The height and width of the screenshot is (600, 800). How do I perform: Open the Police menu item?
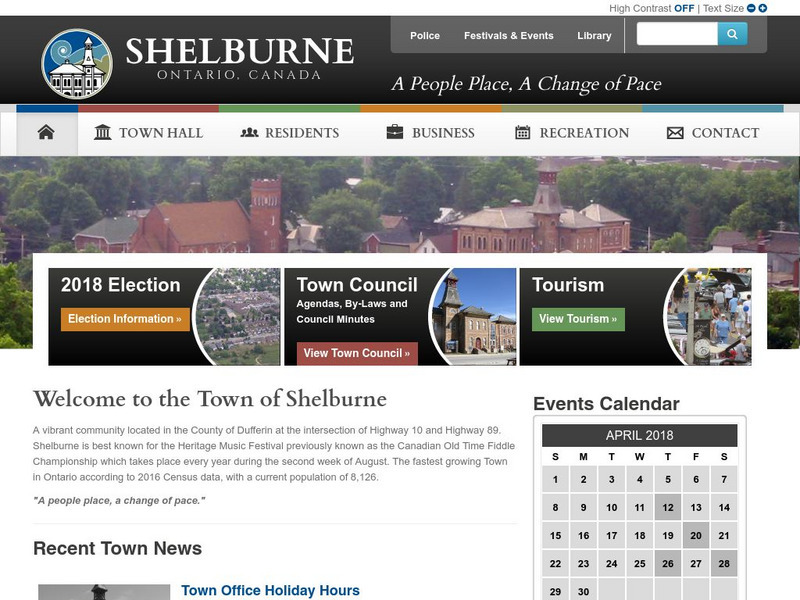point(424,35)
